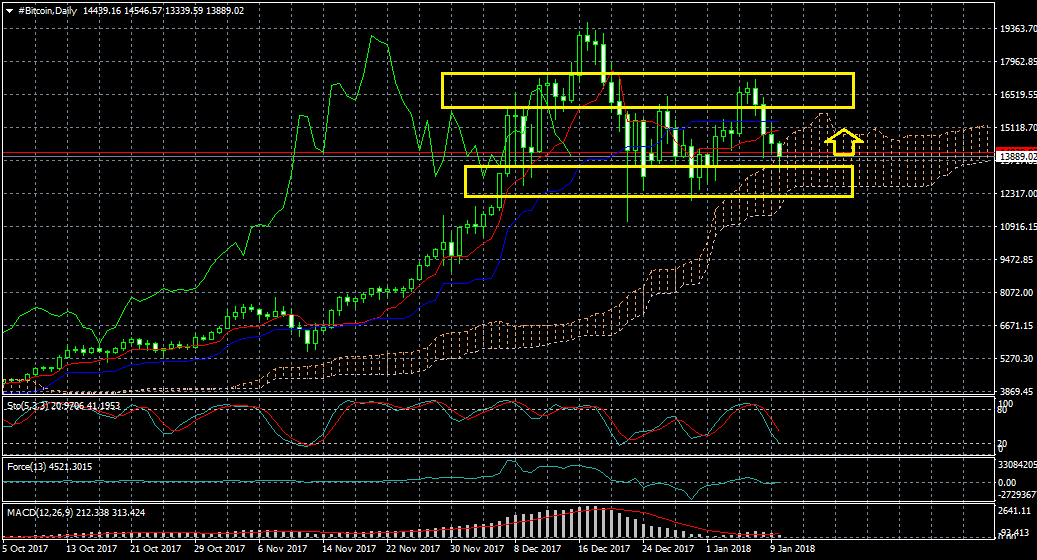Click the triangle arrow beside #Bitcoin,Daily title

pyautogui.click(x=10, y=9)
